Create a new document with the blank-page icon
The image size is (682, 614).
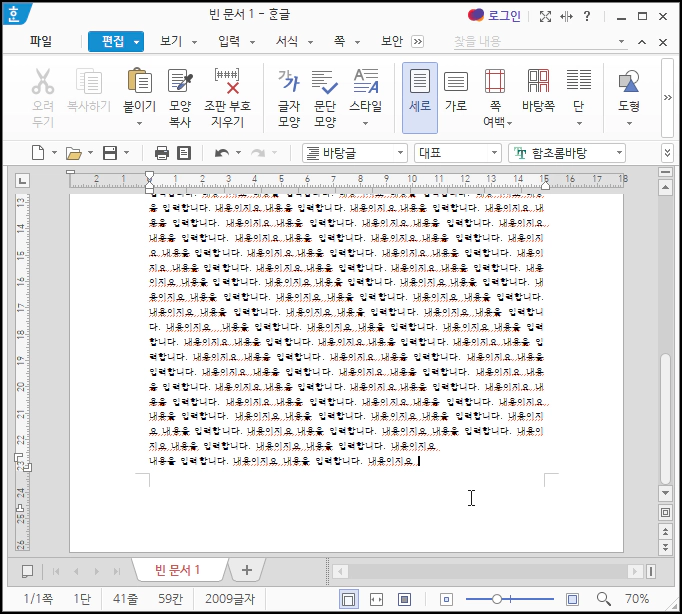tap(38, 153)
